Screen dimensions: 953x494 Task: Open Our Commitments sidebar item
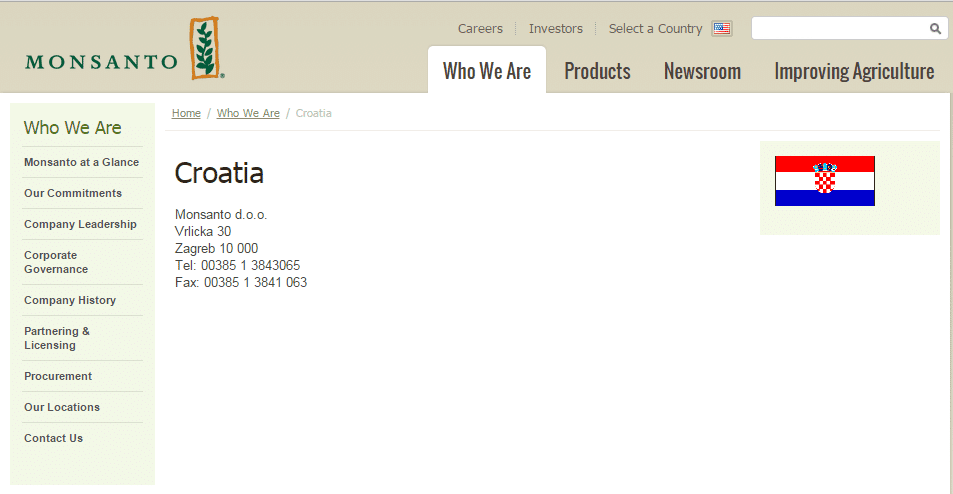[x=73, y=193]
